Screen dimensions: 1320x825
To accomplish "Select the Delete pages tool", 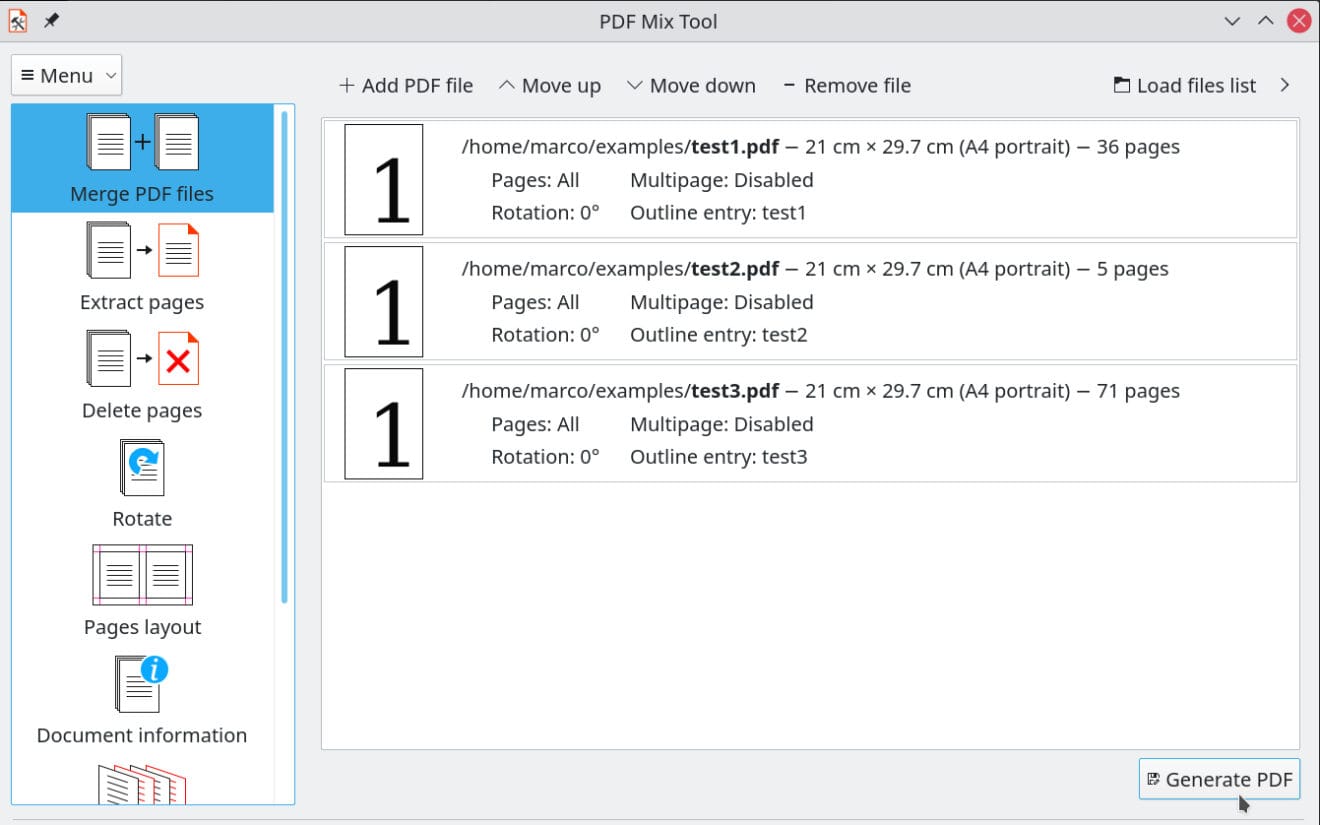I will click(x=142, y=373).
